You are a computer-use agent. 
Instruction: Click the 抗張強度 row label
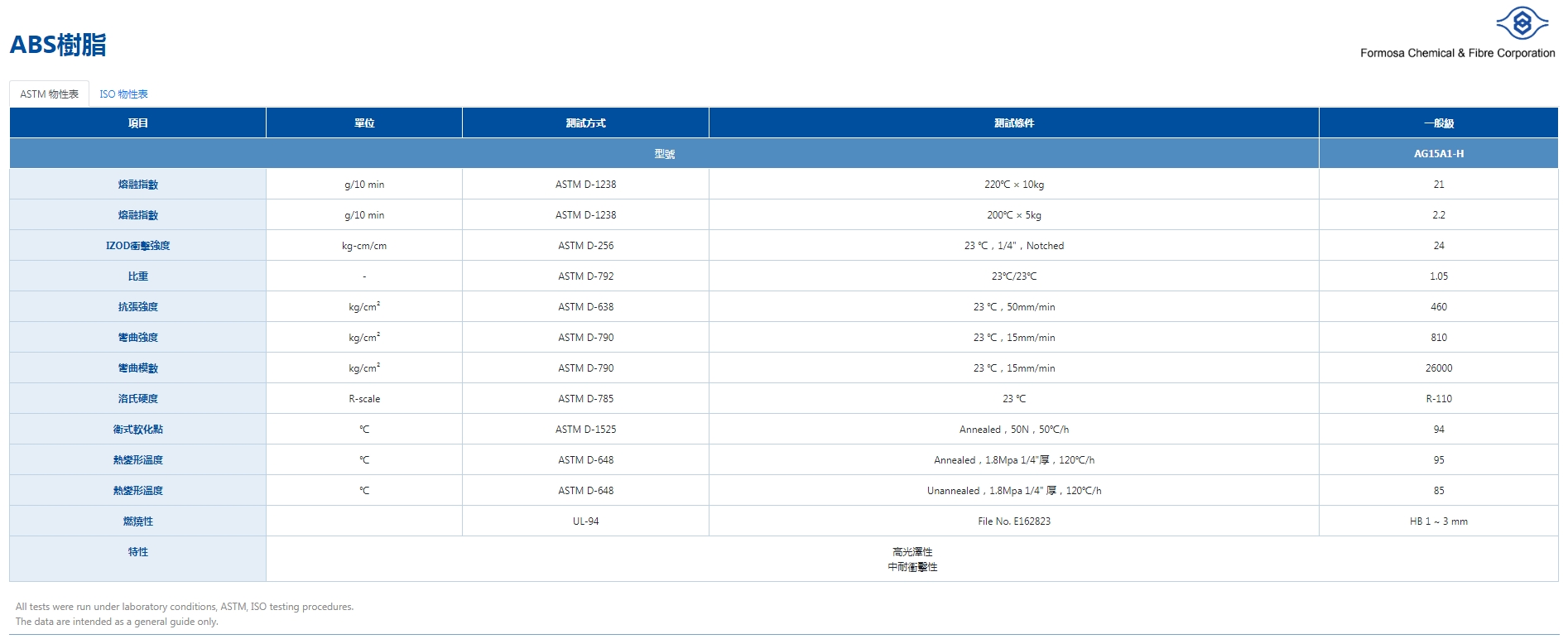138,307
